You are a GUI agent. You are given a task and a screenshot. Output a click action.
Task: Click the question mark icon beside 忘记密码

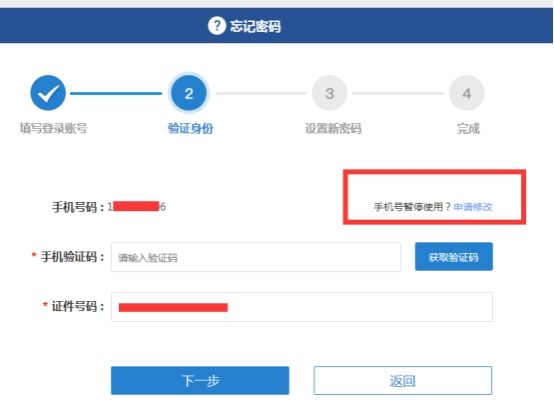coord(217,26)
